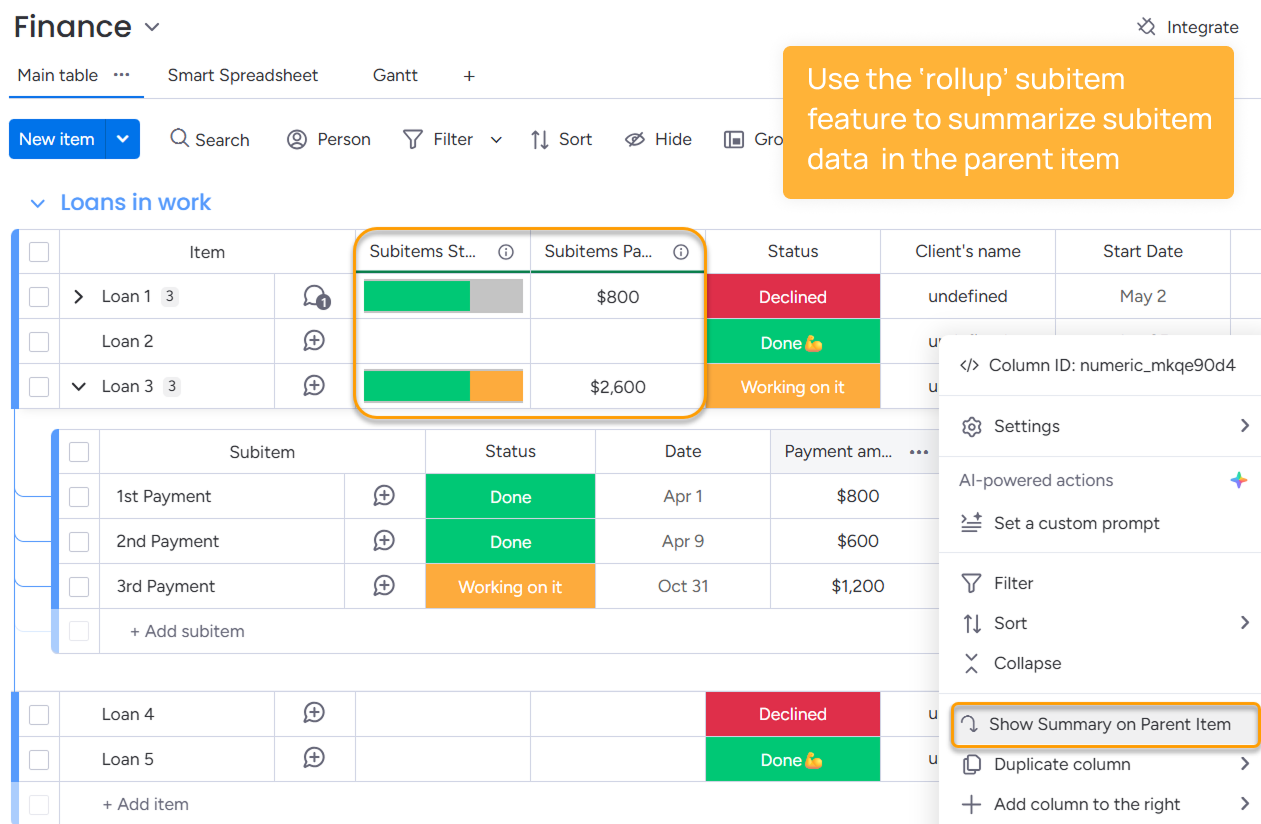This screenshot has width=1261, height=824.
Task: Click the Integrate plug icon
Action: [1146, 27]
